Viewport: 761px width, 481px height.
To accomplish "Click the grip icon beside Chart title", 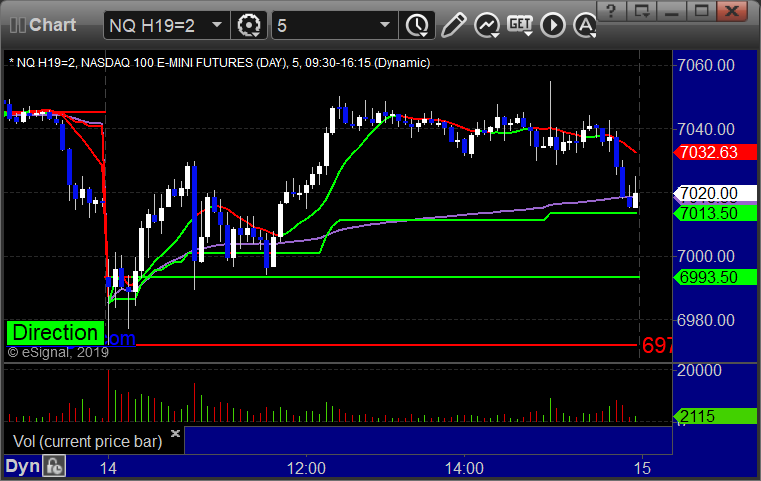I will (x=17, y=25).
